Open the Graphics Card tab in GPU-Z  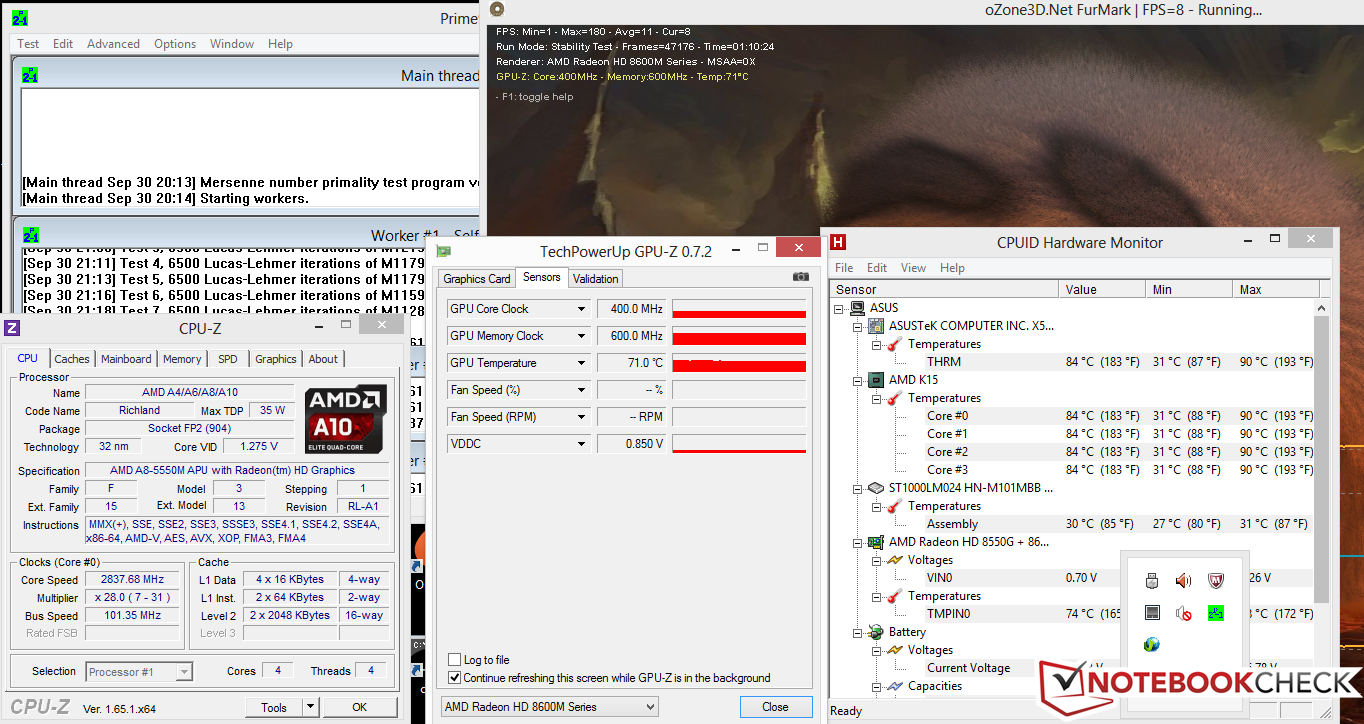tap(477, 279)
